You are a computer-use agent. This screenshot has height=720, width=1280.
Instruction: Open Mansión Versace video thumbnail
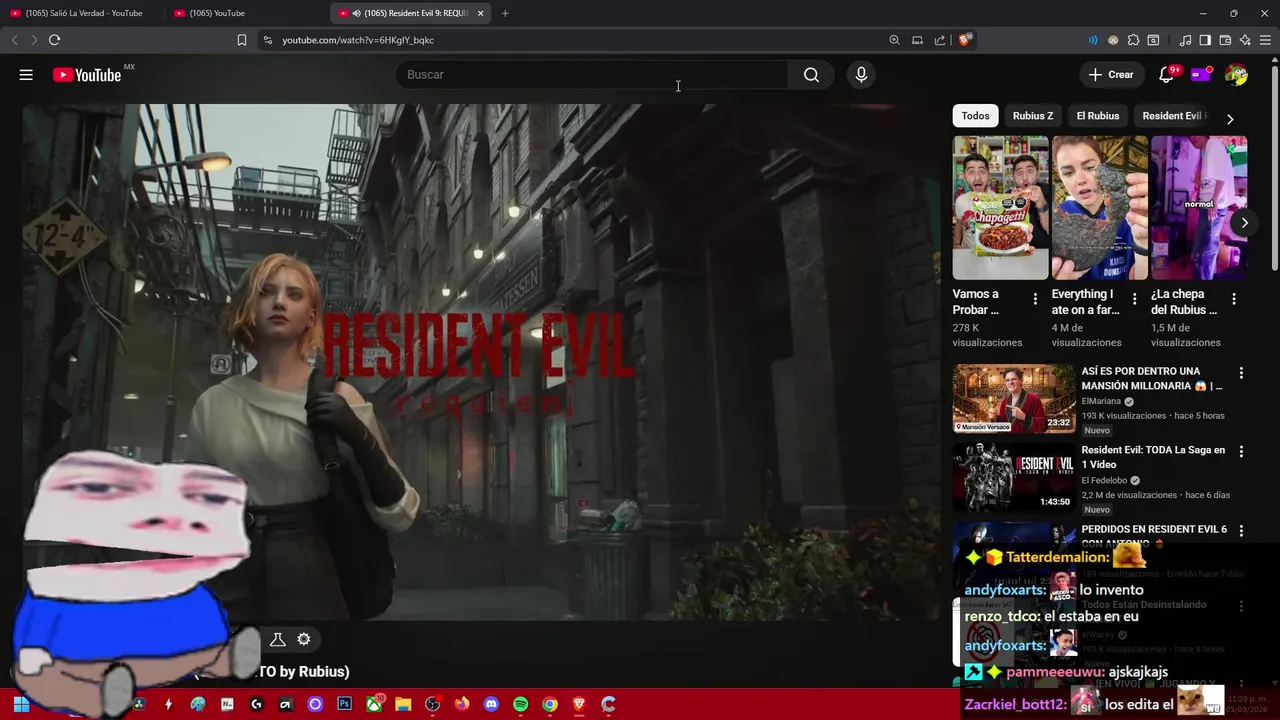(1014, 399)
